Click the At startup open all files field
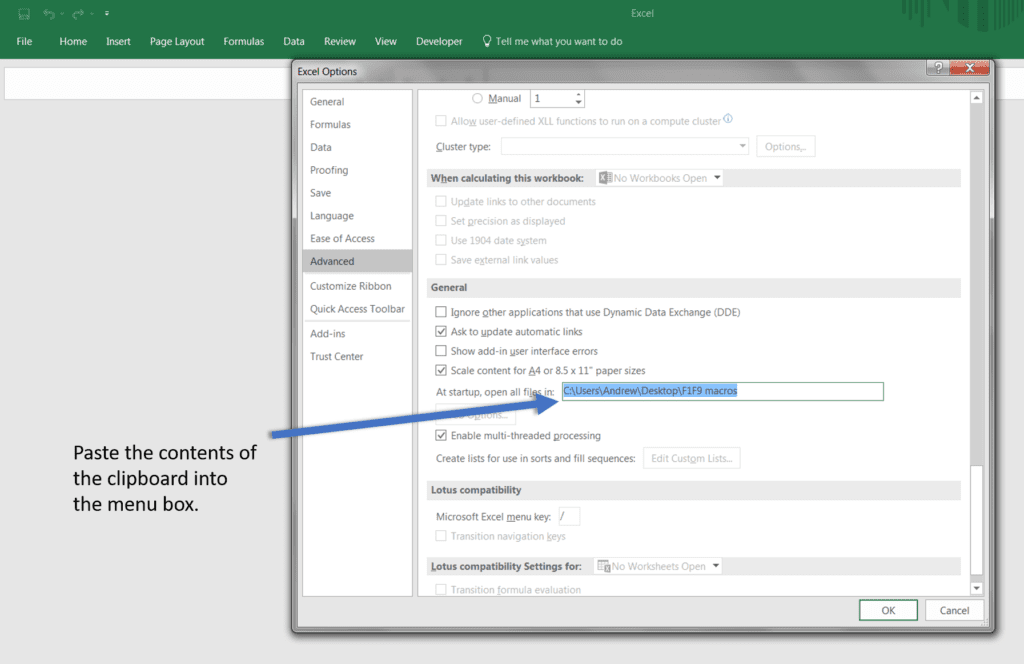Viewport: 1024px width, 664px height. tap(722, 391)
